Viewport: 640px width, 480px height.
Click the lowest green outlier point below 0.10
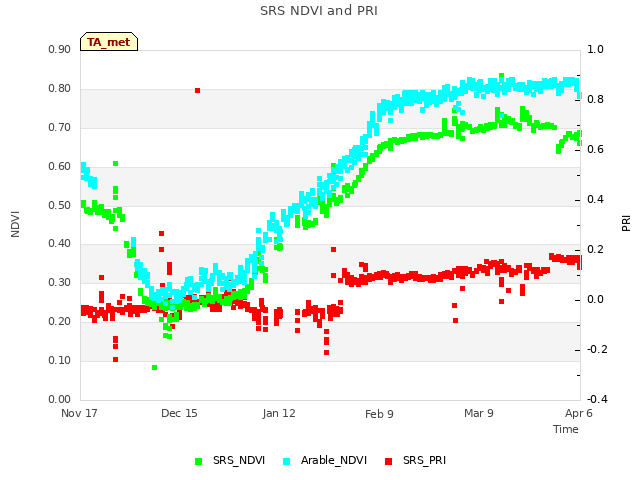[x=154, y=368]
